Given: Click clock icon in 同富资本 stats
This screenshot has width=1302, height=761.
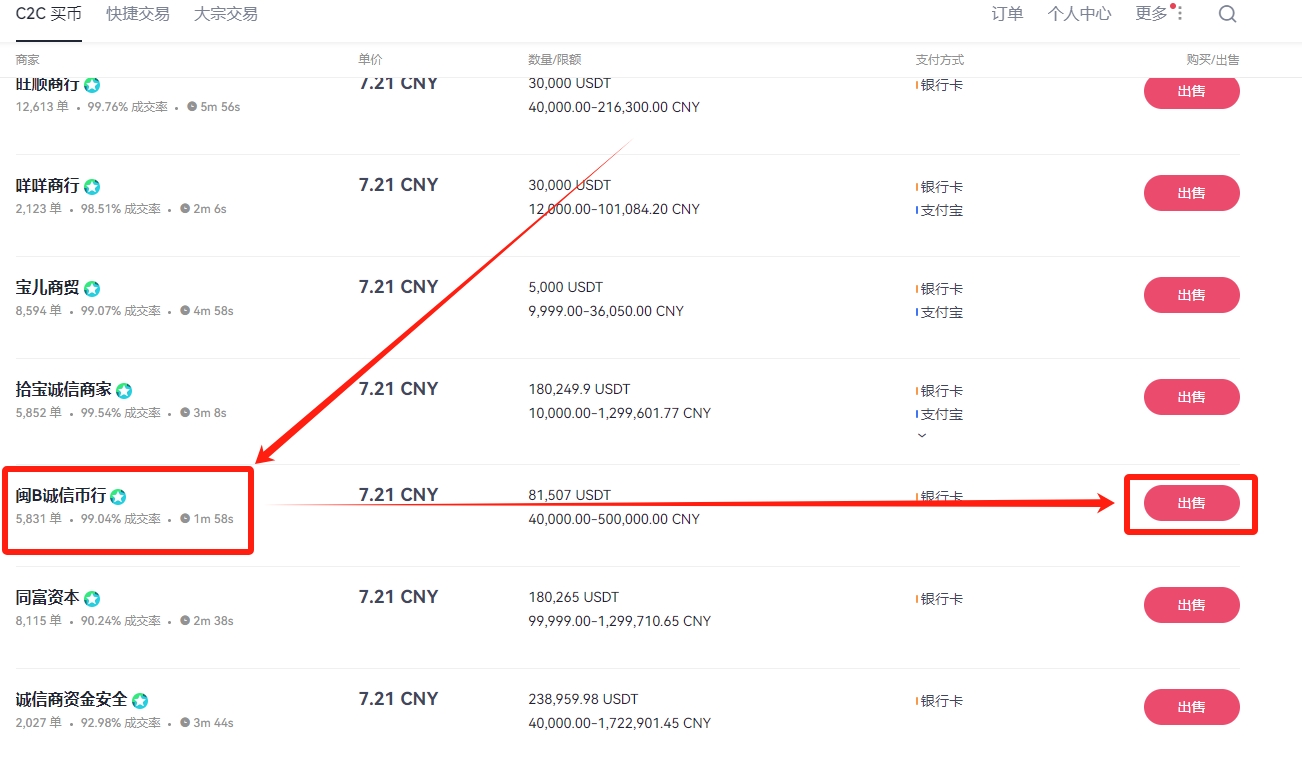Looking at the screenshot, I should tap(185, 621).
